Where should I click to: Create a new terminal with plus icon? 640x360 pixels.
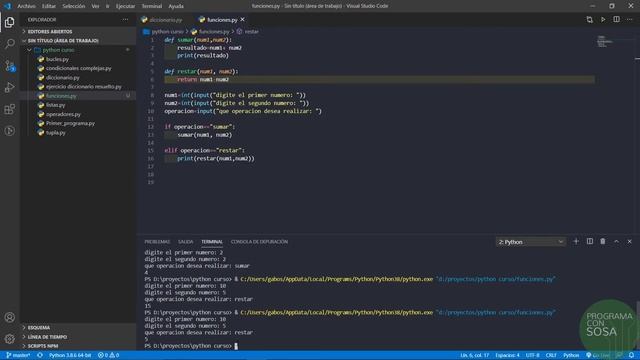pyautogui.click(x=576, y=242)
